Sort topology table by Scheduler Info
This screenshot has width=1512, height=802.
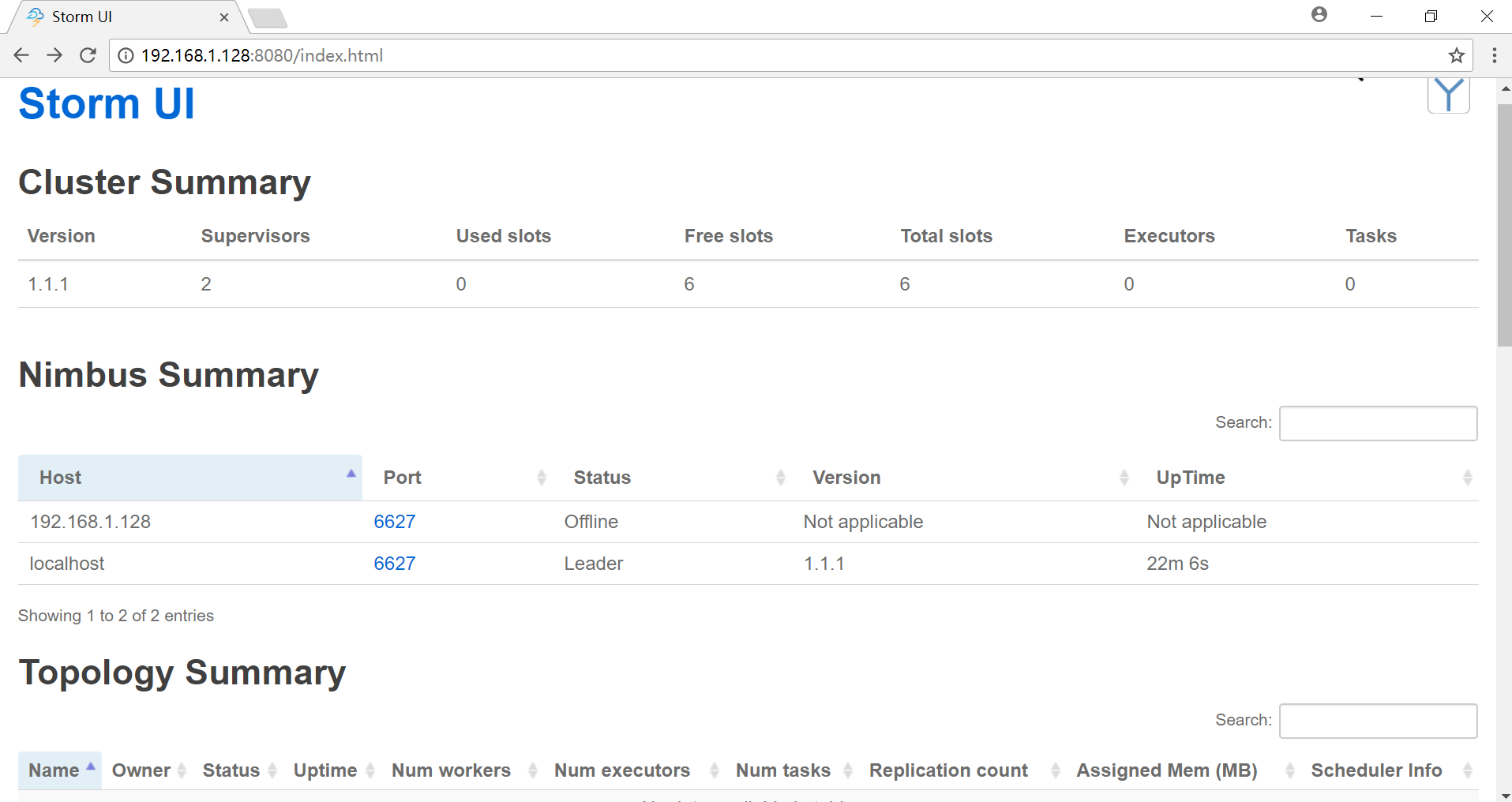click(x=1390, y=770)
